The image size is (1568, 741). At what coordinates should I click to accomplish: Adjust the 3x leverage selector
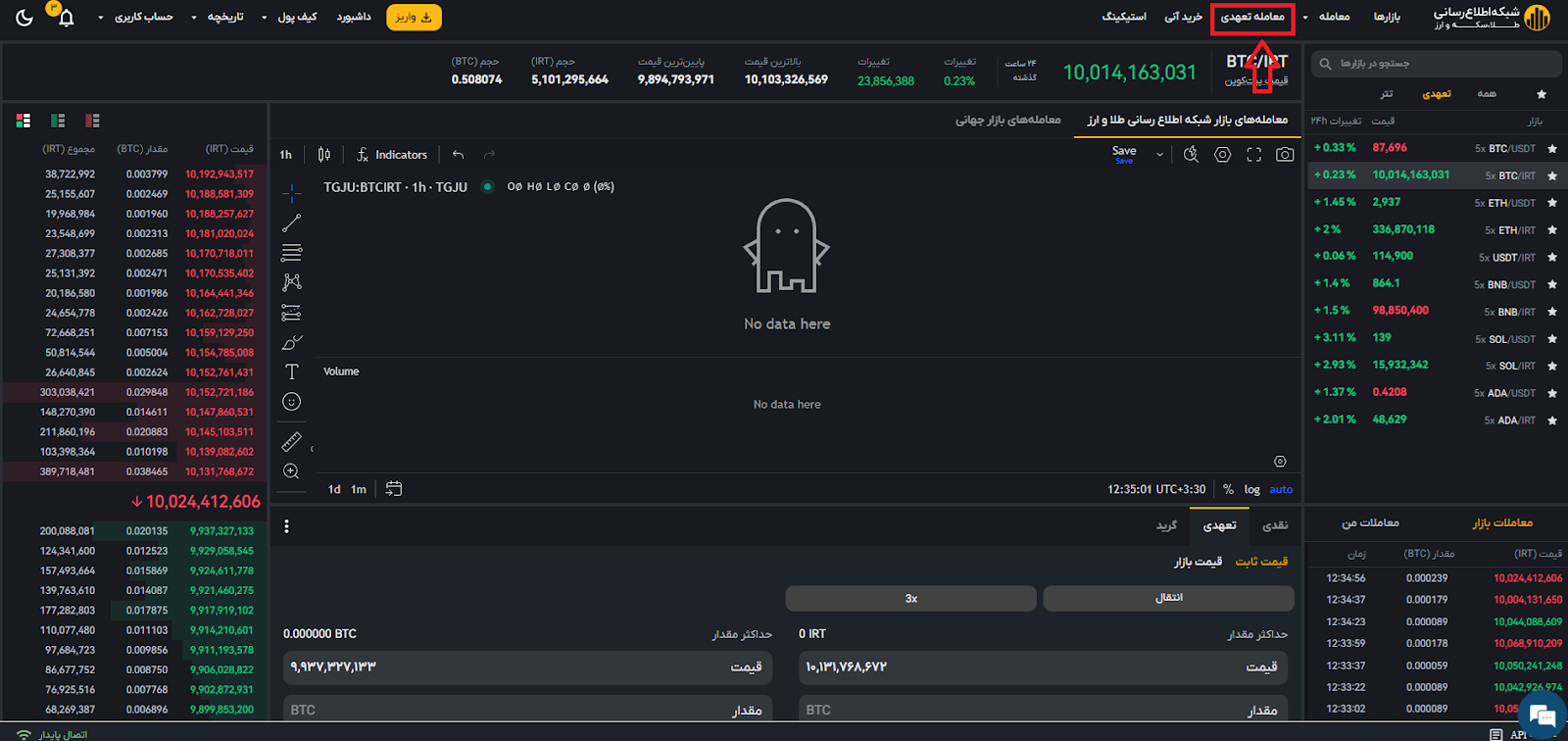[x=910, y=598]
